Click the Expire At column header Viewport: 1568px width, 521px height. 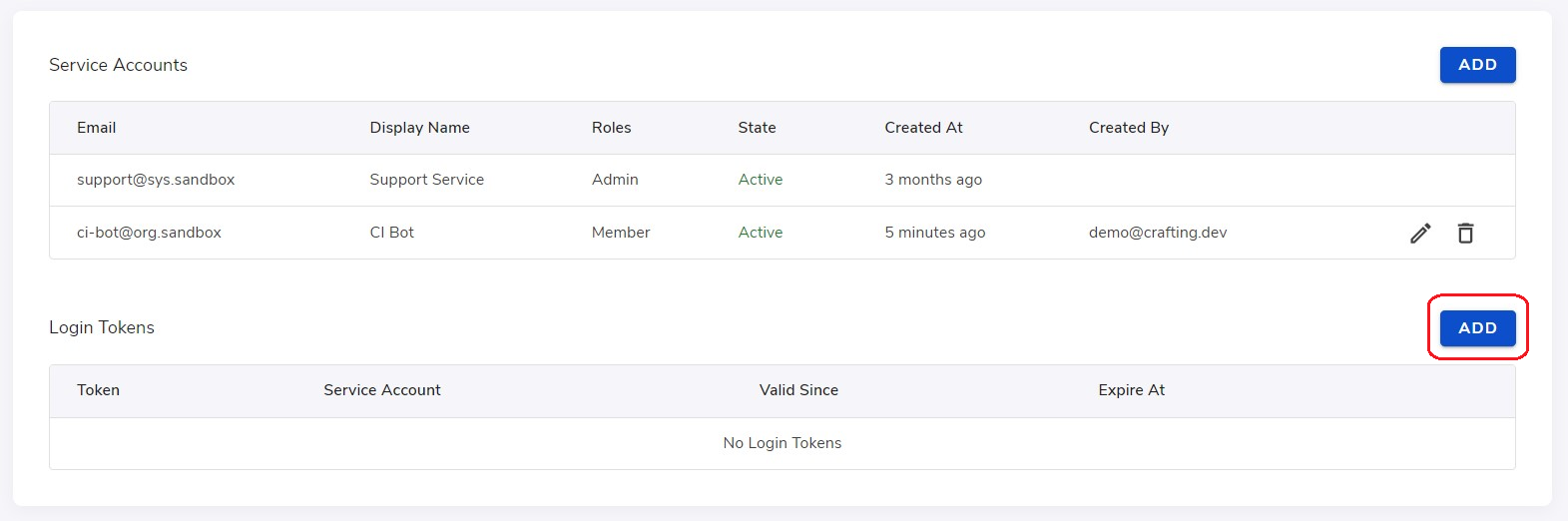coord(1132,390)
